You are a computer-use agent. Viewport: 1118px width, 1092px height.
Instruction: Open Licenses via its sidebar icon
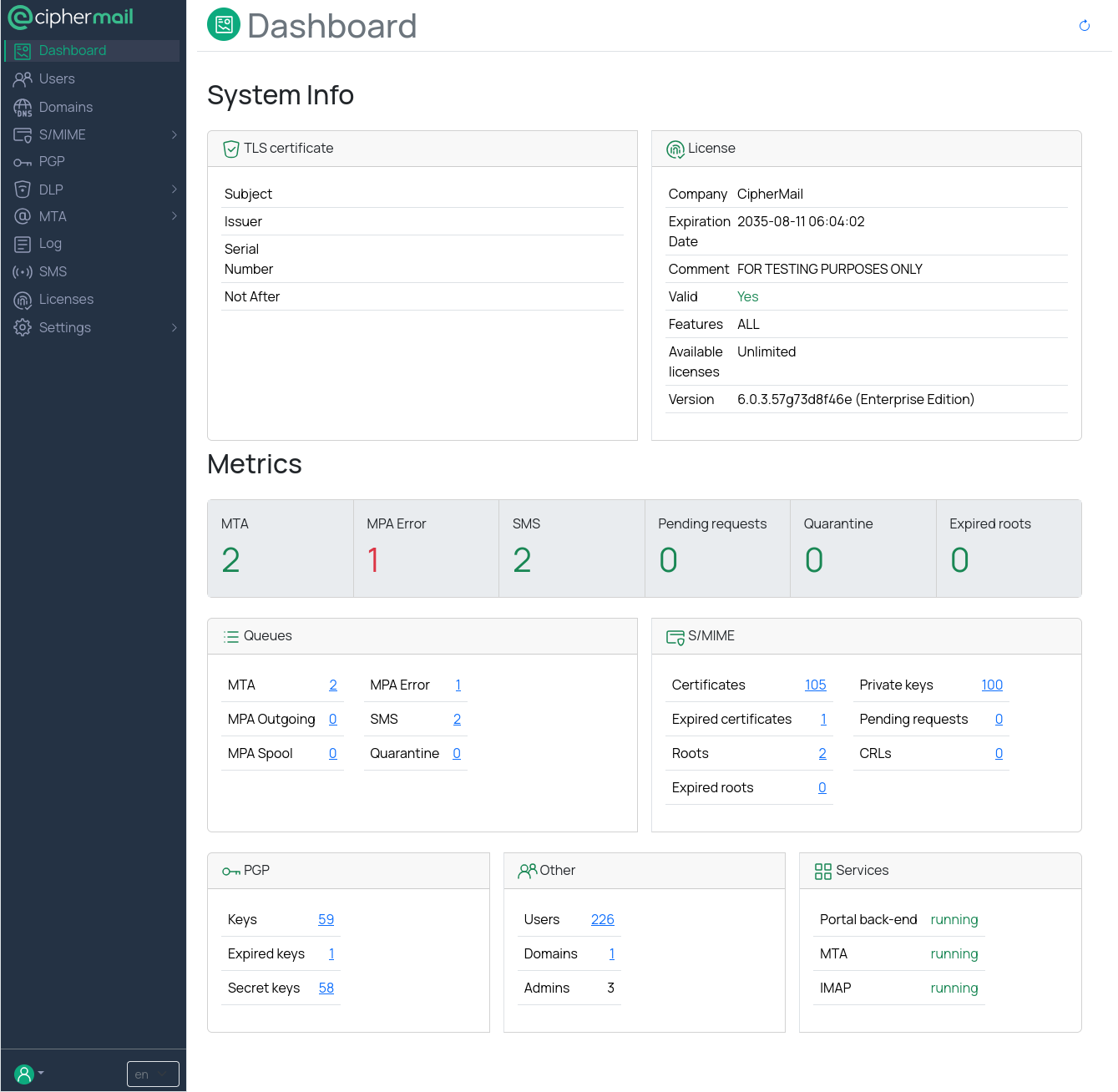(x=23, y=299)
